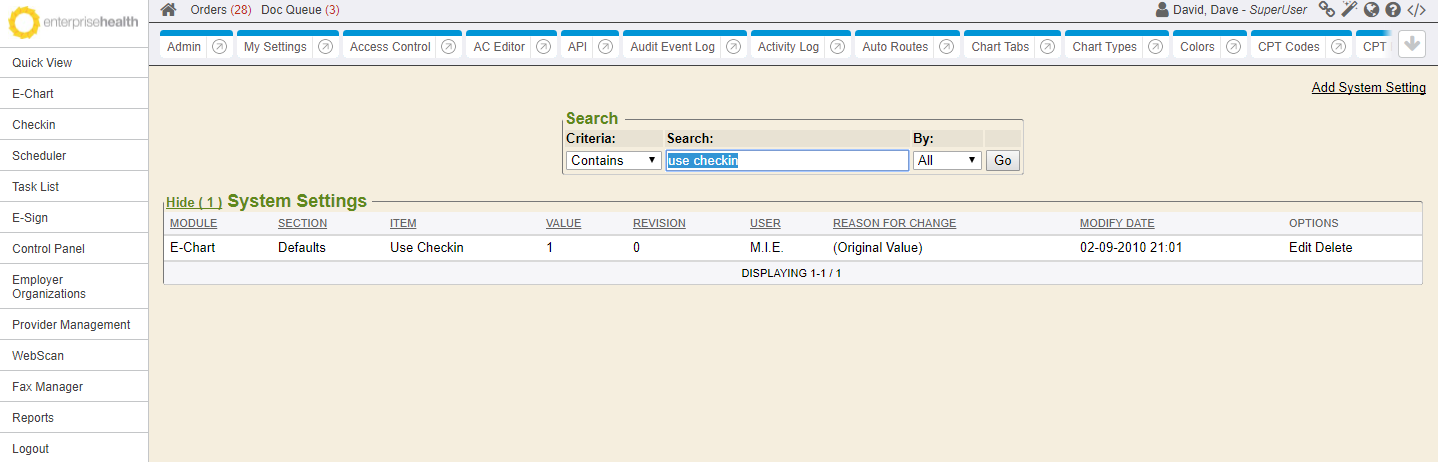This screenshot has width=1438, height=462.
Task: Switch to the Access Control tab
Action: point(390,47)
